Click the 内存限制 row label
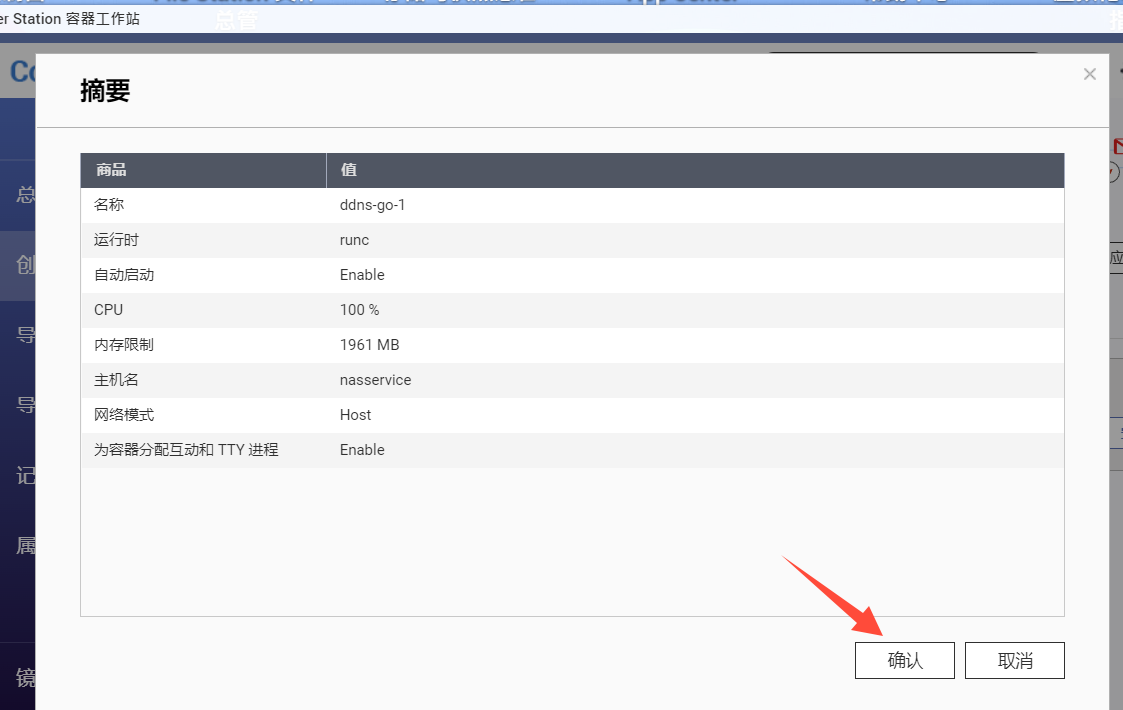This screenshot has width=1123, height=710. (x=124, y=345)
